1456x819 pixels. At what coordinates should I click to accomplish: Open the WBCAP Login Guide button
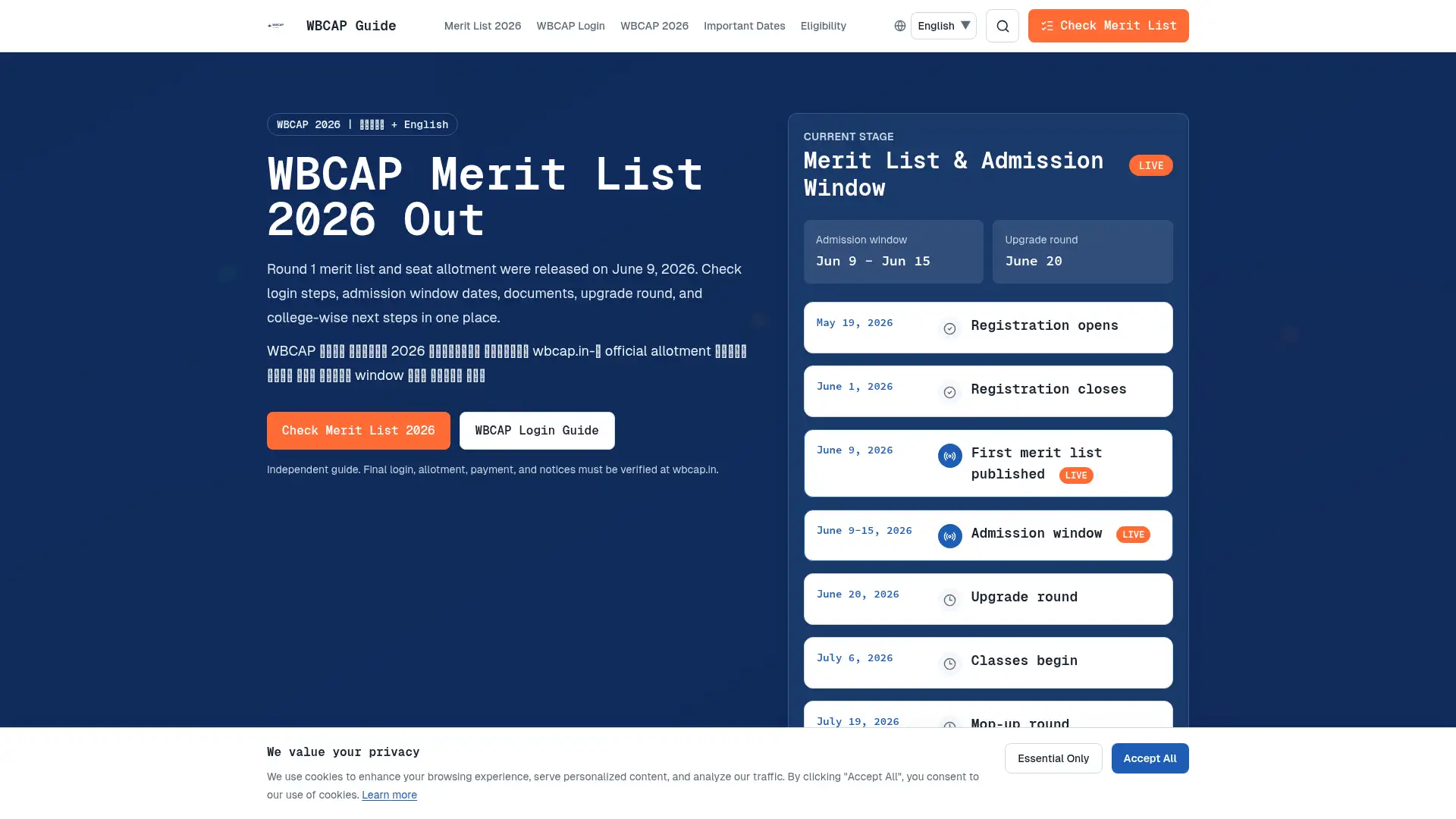(x=537, y=431)
